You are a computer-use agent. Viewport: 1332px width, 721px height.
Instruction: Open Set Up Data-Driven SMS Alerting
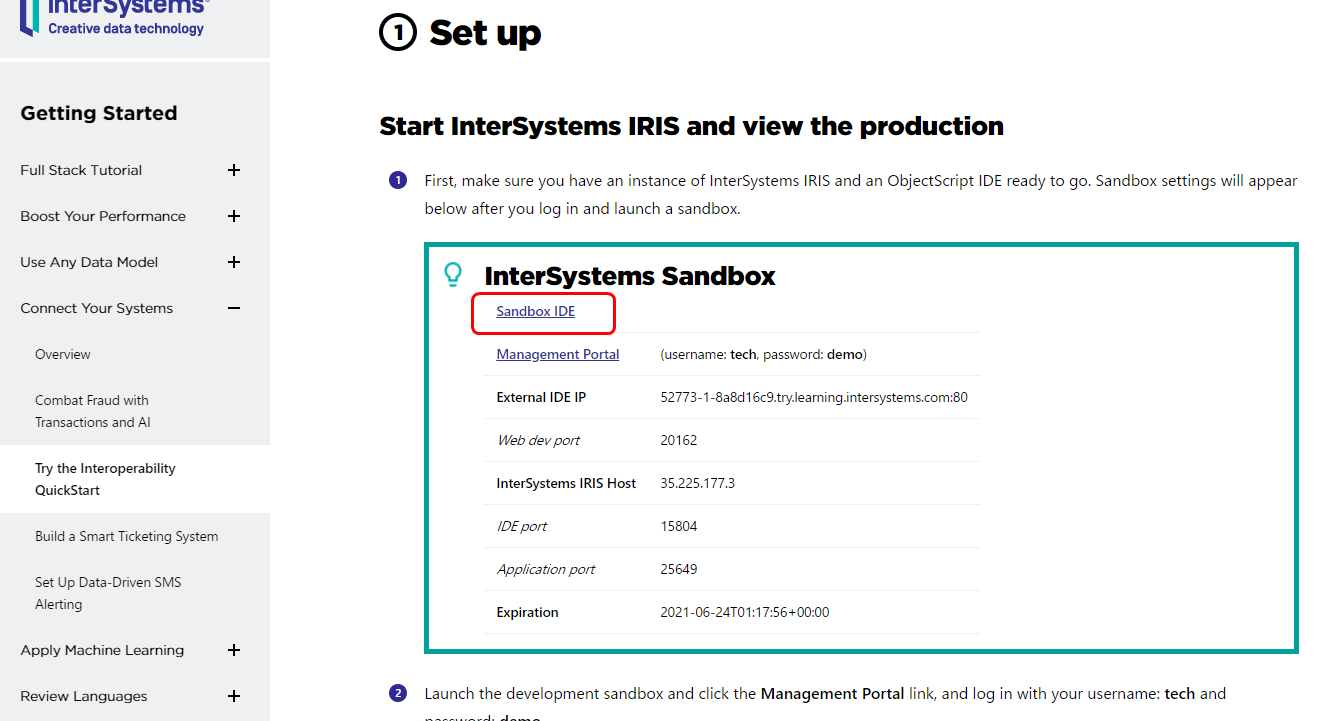point(108,593)
